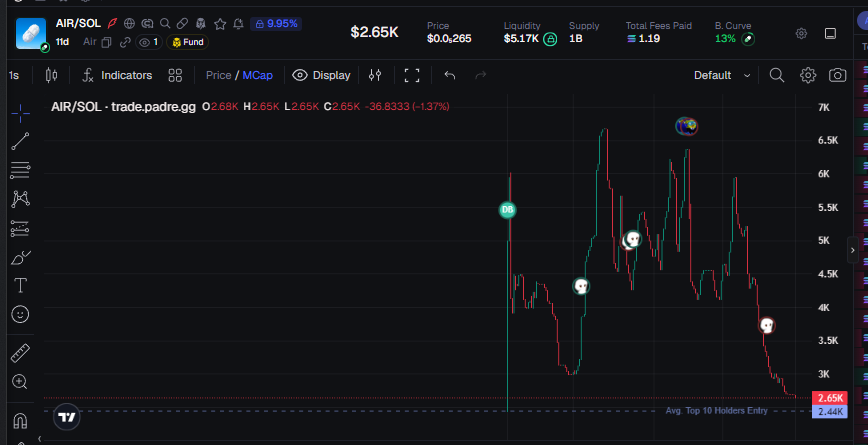The image size is (868, 445).
Task: Click the liquidity lock icon
Action: (x=550, y=39)
